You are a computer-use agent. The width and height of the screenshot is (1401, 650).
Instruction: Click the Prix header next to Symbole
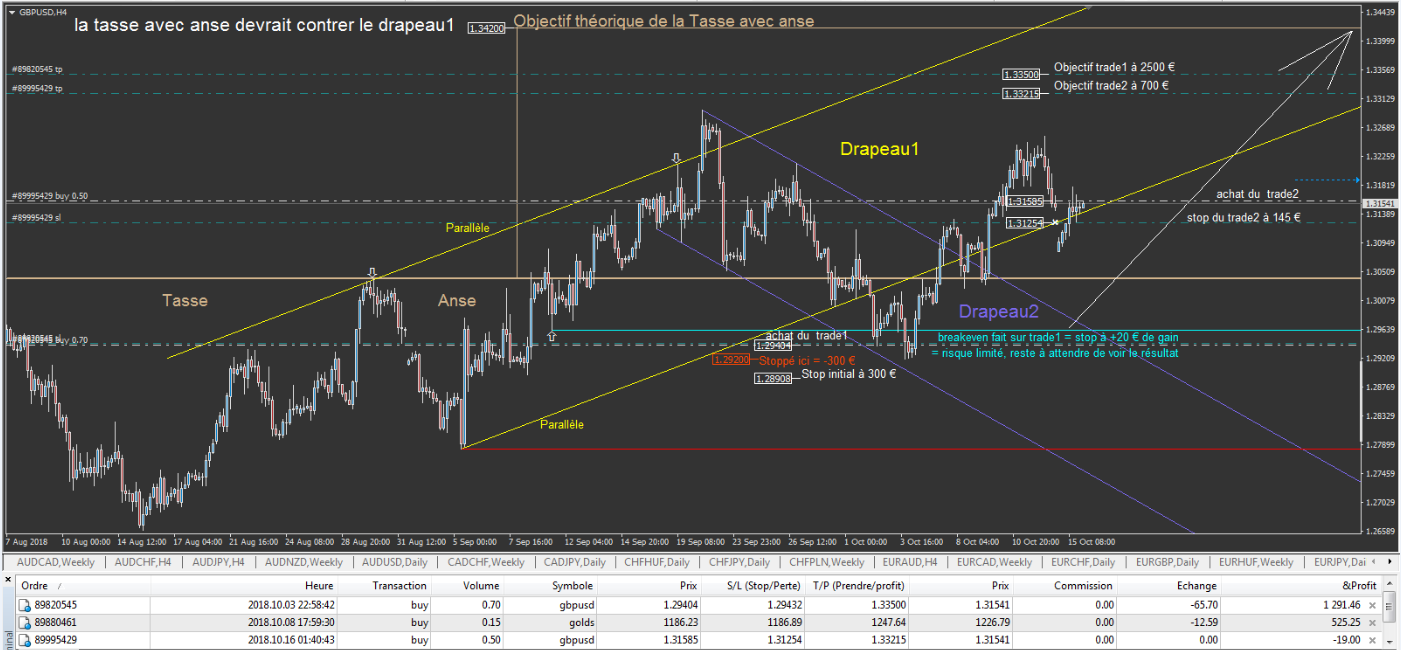tap(688, 586)
